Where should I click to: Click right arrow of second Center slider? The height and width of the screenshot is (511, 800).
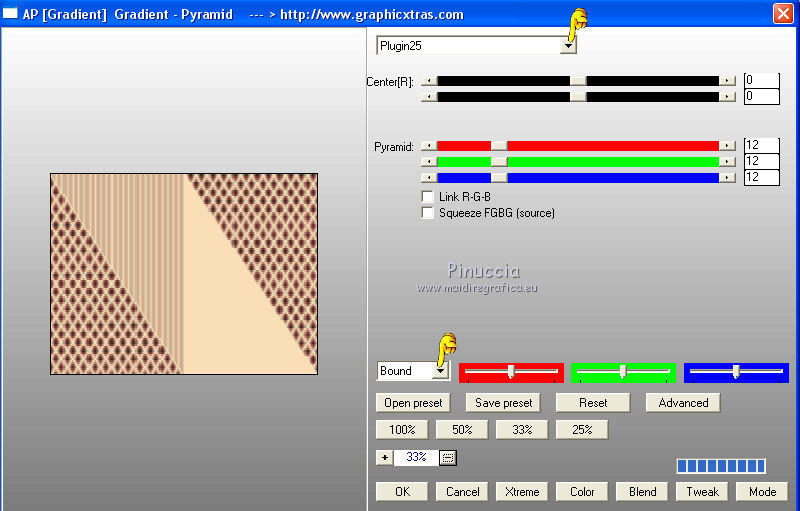727,96
